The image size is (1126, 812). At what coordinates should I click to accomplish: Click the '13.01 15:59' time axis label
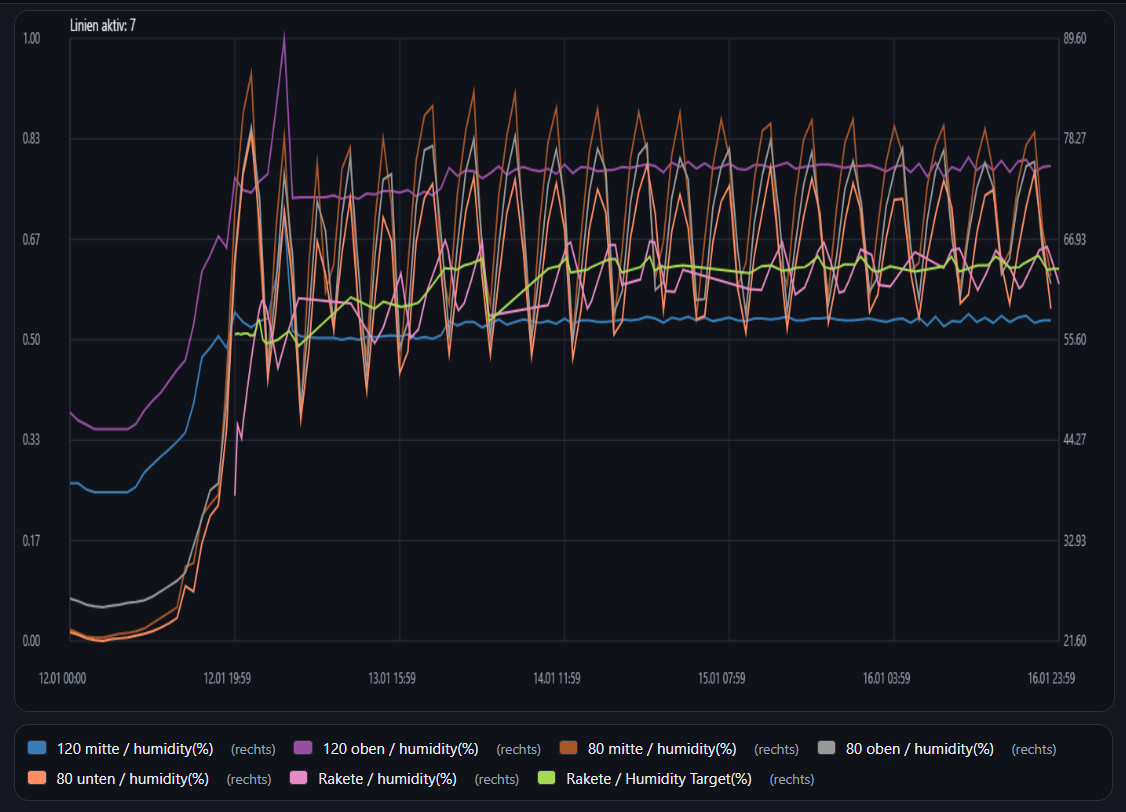[392, 678]
